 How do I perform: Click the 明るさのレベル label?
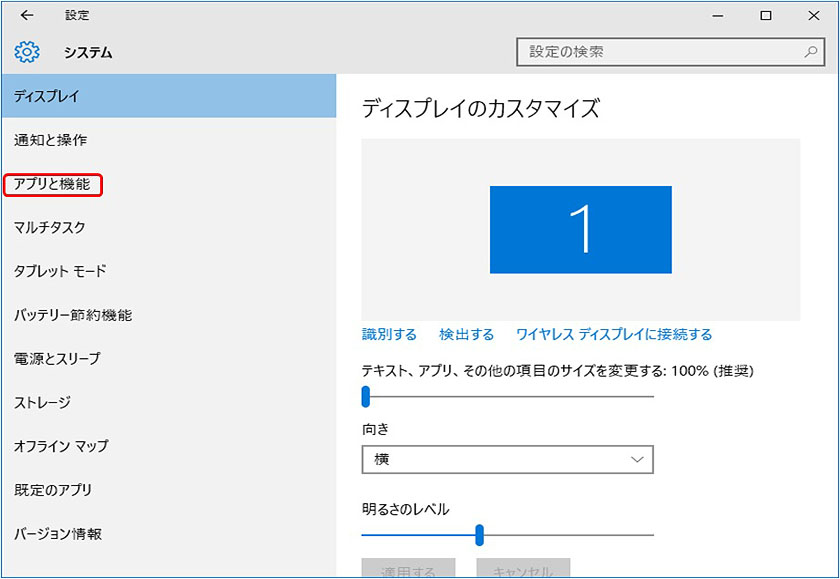[406, 509]
